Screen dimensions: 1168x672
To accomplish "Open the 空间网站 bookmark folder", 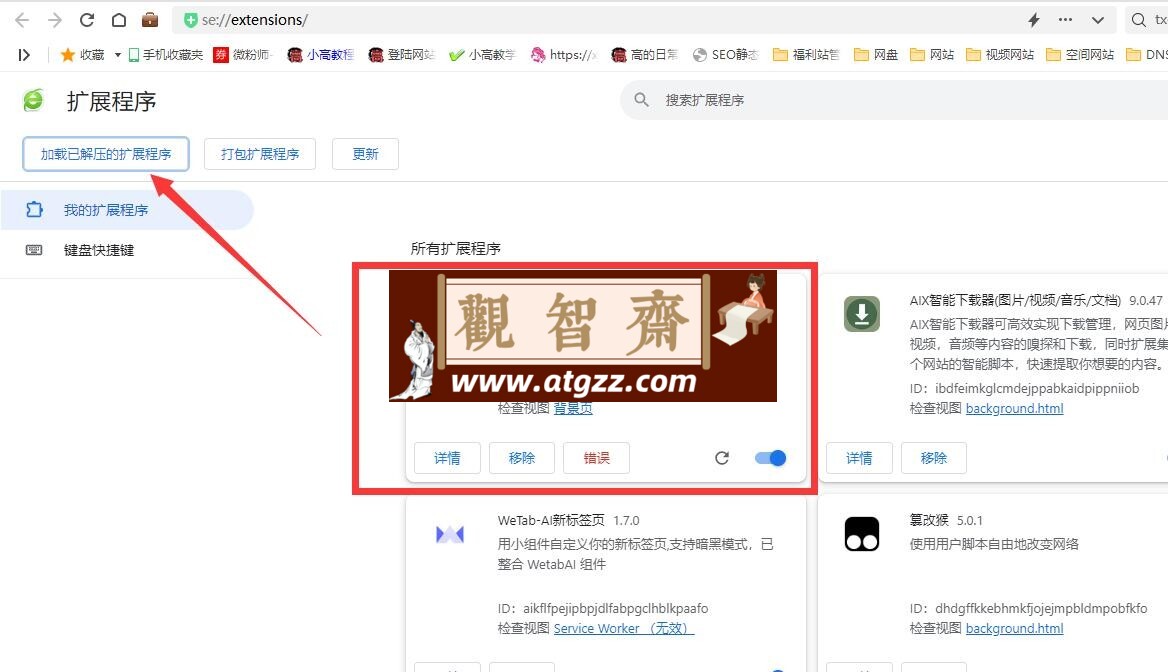I will click(1080, 54).
